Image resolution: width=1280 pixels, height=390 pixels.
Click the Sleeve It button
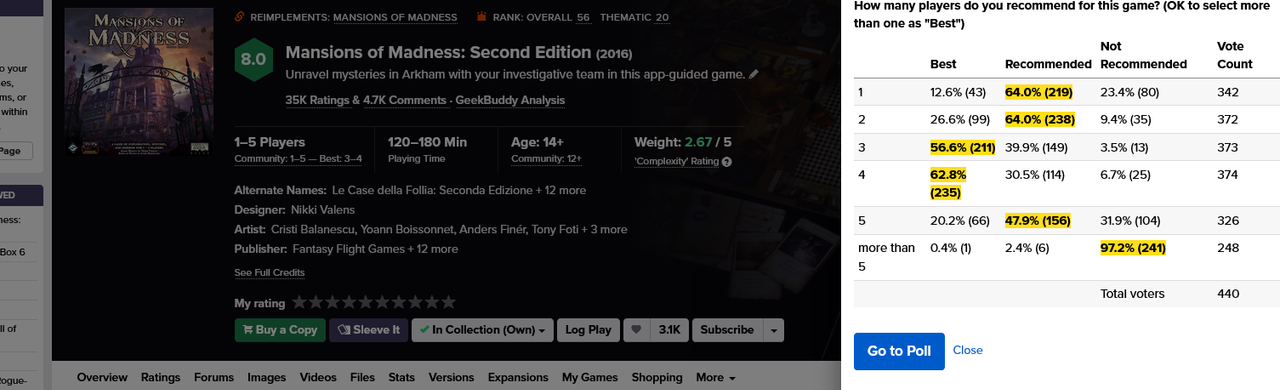[x=368, y=330]
